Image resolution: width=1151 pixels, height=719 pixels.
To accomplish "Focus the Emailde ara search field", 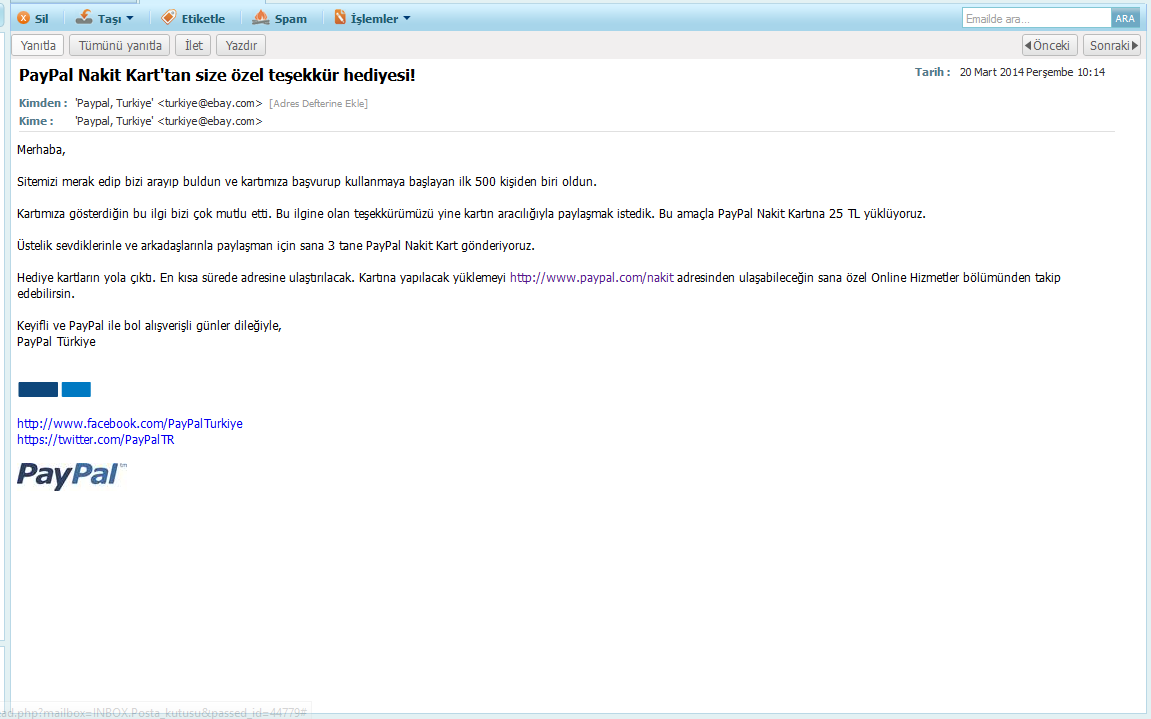I will tap(1036, 18).
